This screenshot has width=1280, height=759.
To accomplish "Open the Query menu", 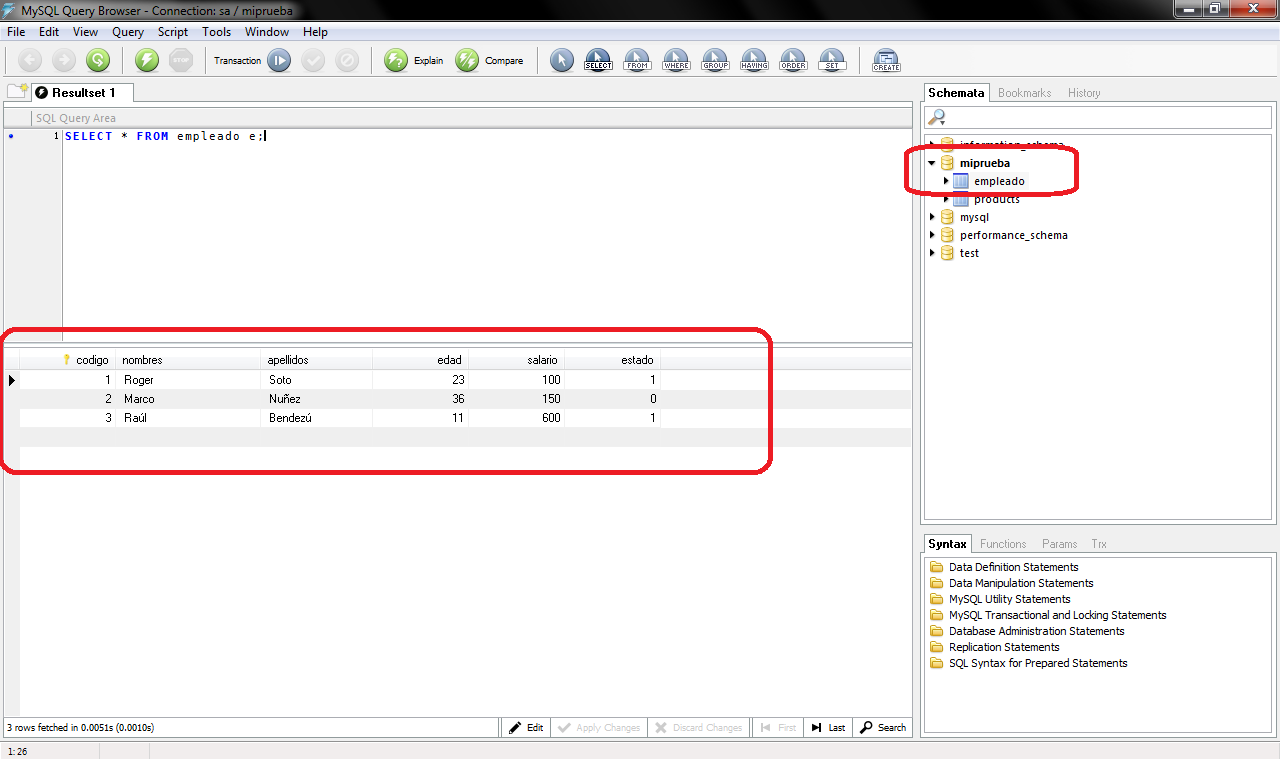I will pyautogui.click(x=128, y=31).
